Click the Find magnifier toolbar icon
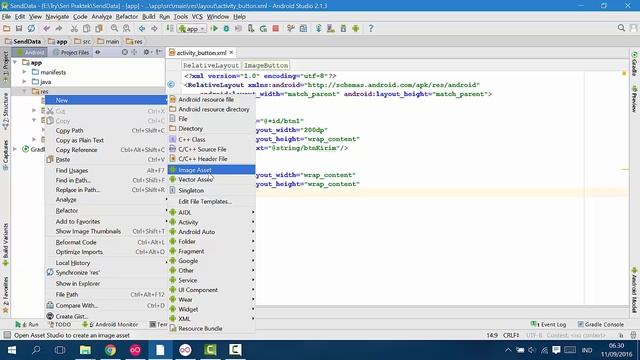Image resolution: width=640 pixels, height=360 pixels. pos(114,28)
